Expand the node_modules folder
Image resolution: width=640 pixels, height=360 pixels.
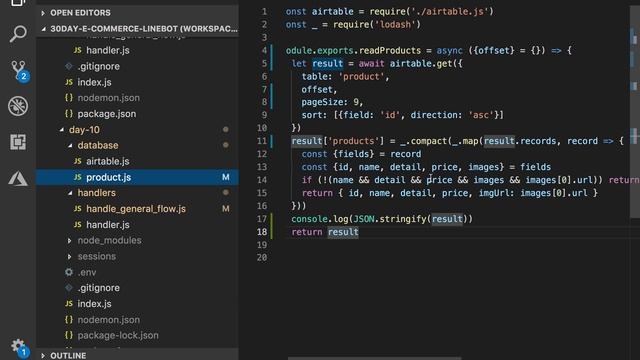[x=69, y=240]
